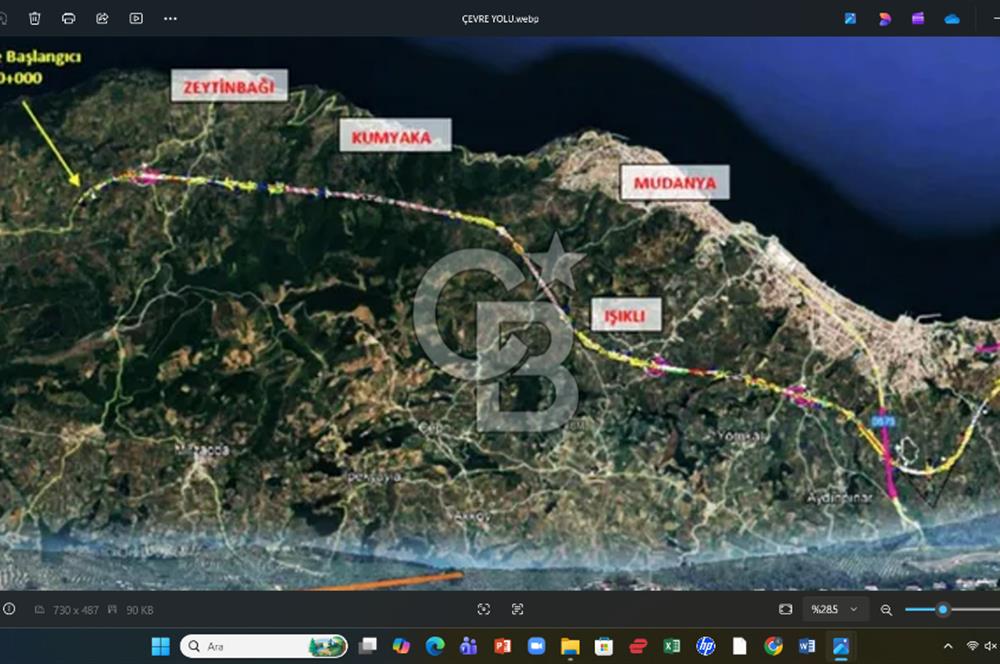Activate the scan text icon
The width and height of the screenshot is (1000, 664).
click(517, 609)
